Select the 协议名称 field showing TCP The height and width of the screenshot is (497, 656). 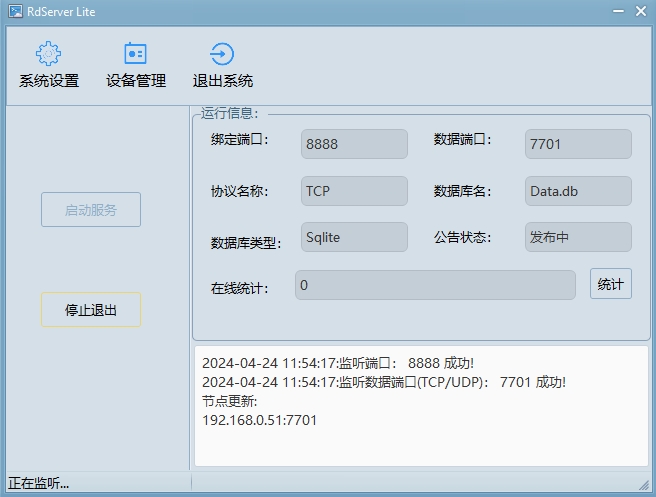pos(354,191)
